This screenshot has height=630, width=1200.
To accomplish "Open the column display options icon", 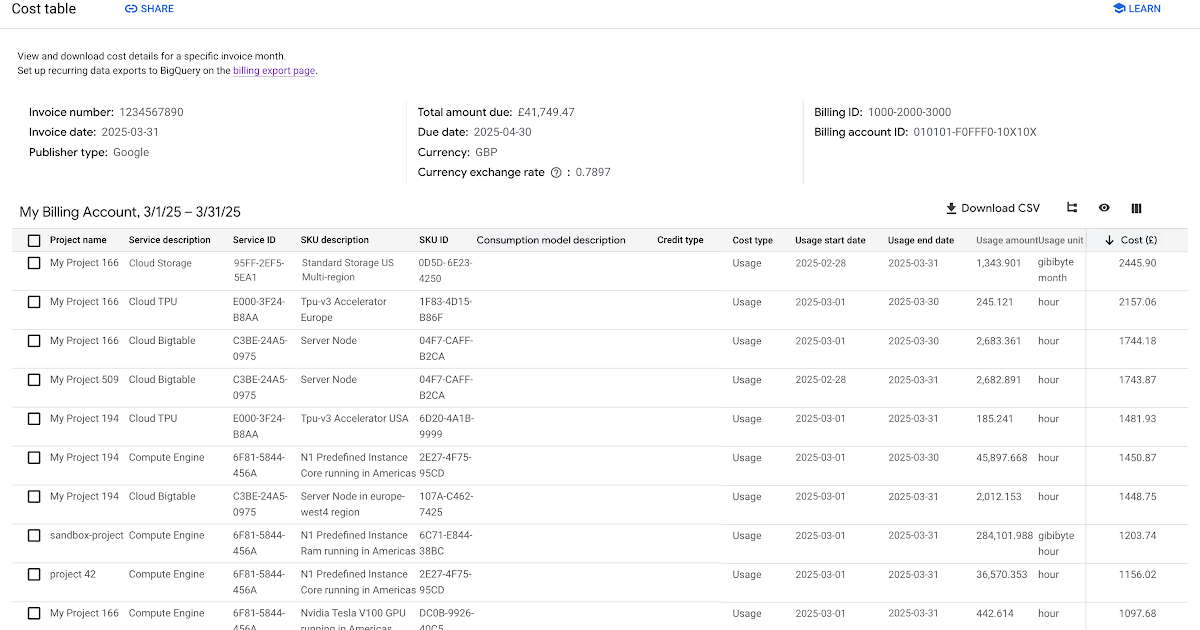I will pyautogui.click(x=1136, y=208).
